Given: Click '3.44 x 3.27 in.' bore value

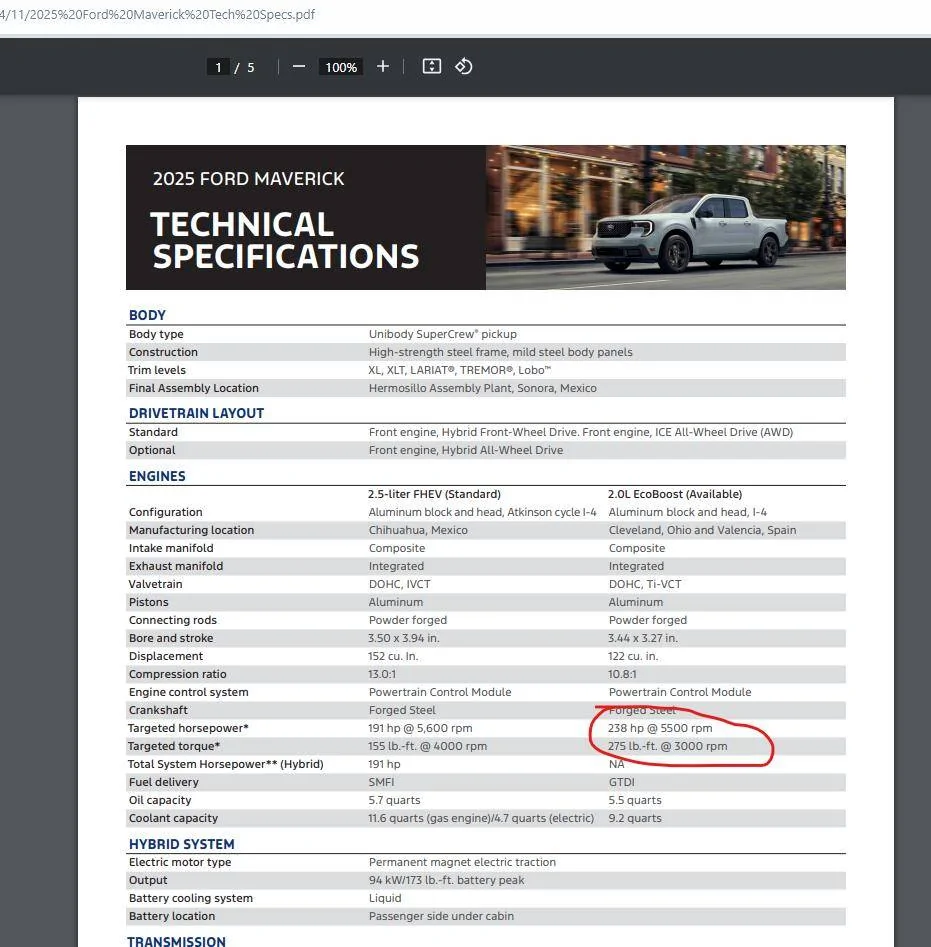Looking at the screenshot, I should (643, 638).
